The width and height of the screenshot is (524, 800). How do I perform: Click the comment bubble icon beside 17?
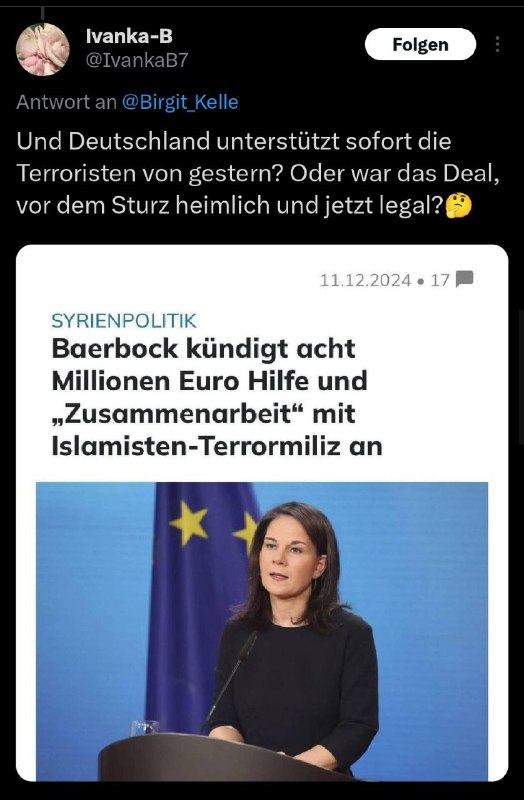point(464,279)
